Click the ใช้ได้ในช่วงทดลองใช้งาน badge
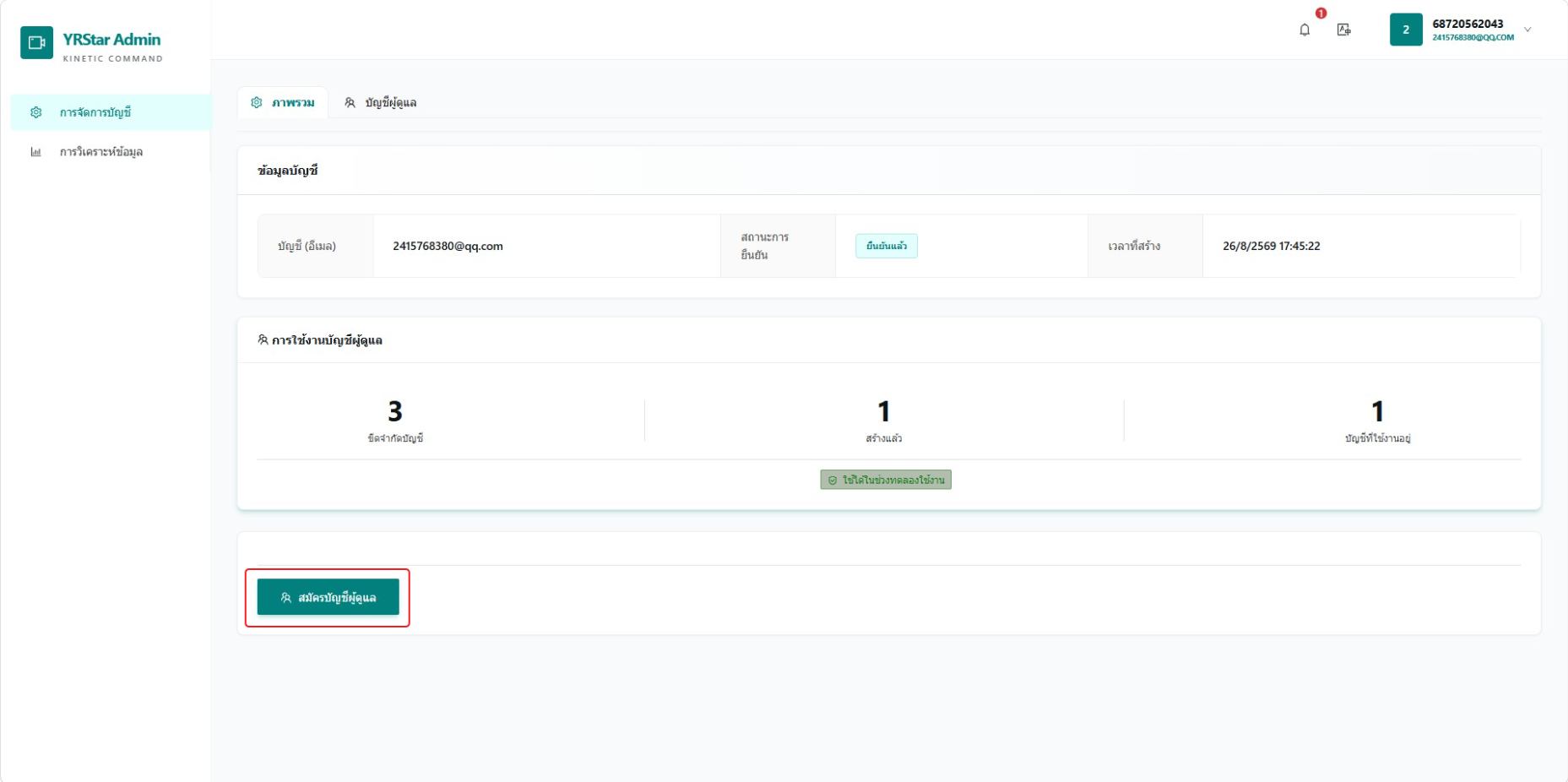Screen dimensions: 1568x782 [x=886, y=480]
